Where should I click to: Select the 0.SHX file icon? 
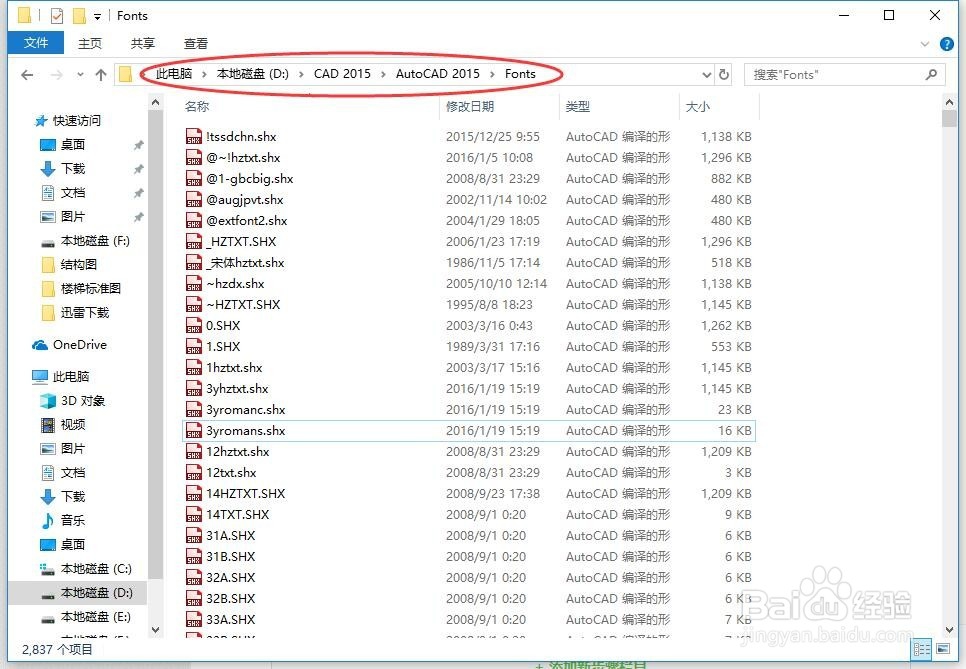(x=194, y=325)
